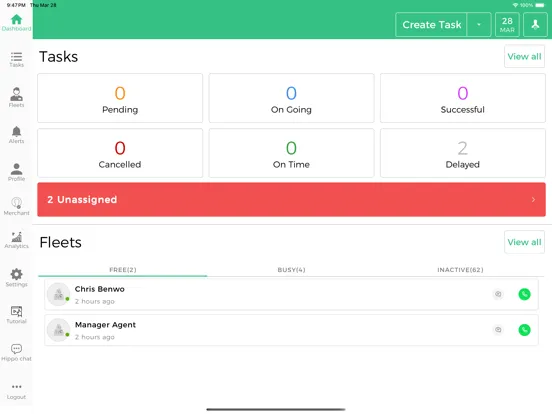Screen dimensions: 552x414
Task: Open Settings gear in sidebar
Action: coord(16,277)
